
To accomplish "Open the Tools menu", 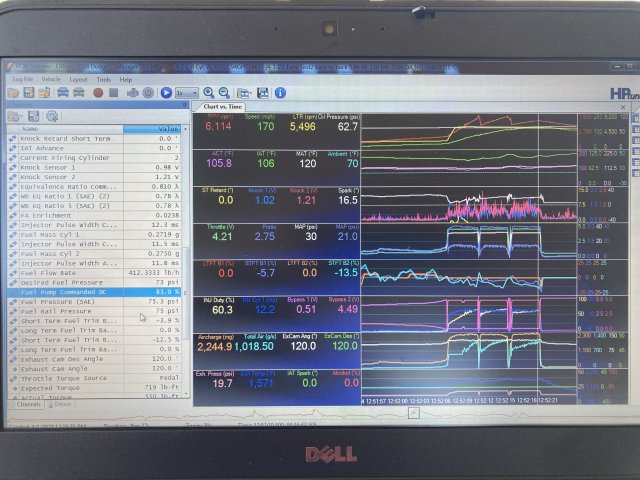I will [x=103, y=79].
